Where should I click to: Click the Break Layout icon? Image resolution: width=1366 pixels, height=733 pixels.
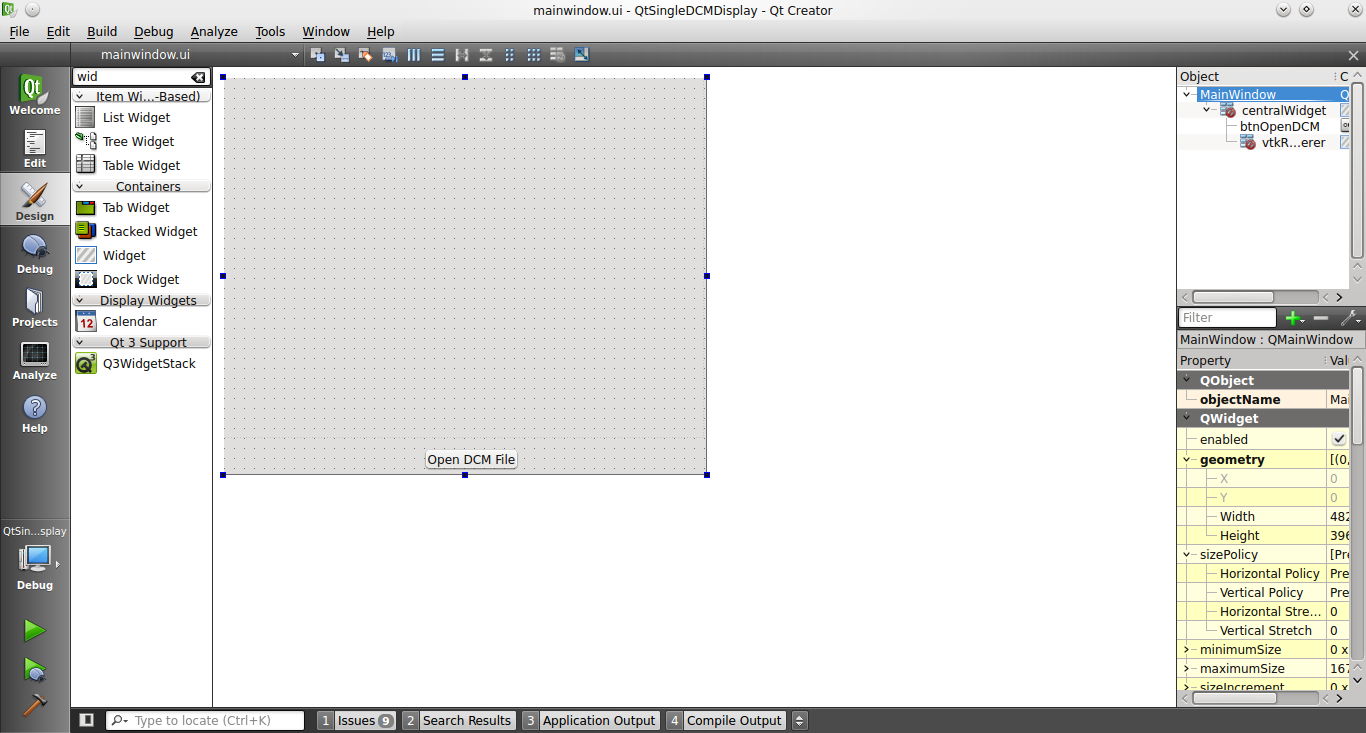(557, 55)
